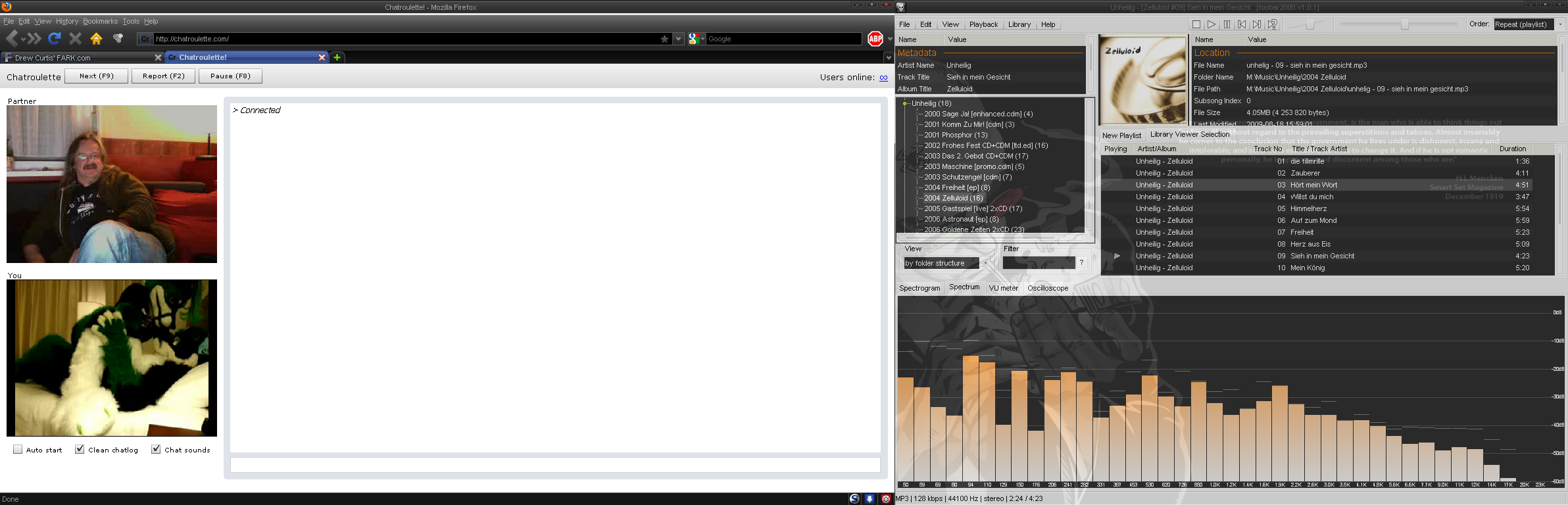Enable the Auto start checkbox
Image resolution: width=1568 pixels, height=505 pixels.
[18, 449]
